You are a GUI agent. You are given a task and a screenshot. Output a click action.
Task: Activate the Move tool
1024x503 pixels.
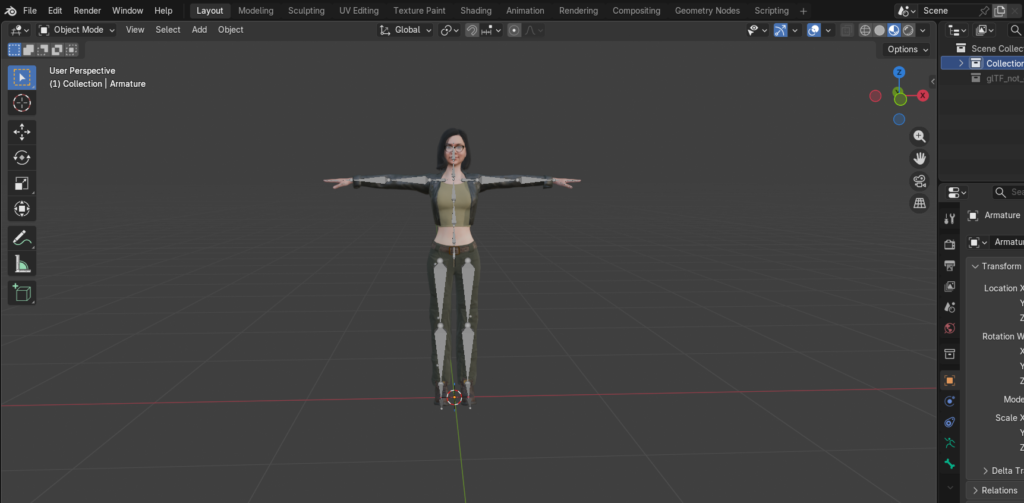tap(22, 132)
